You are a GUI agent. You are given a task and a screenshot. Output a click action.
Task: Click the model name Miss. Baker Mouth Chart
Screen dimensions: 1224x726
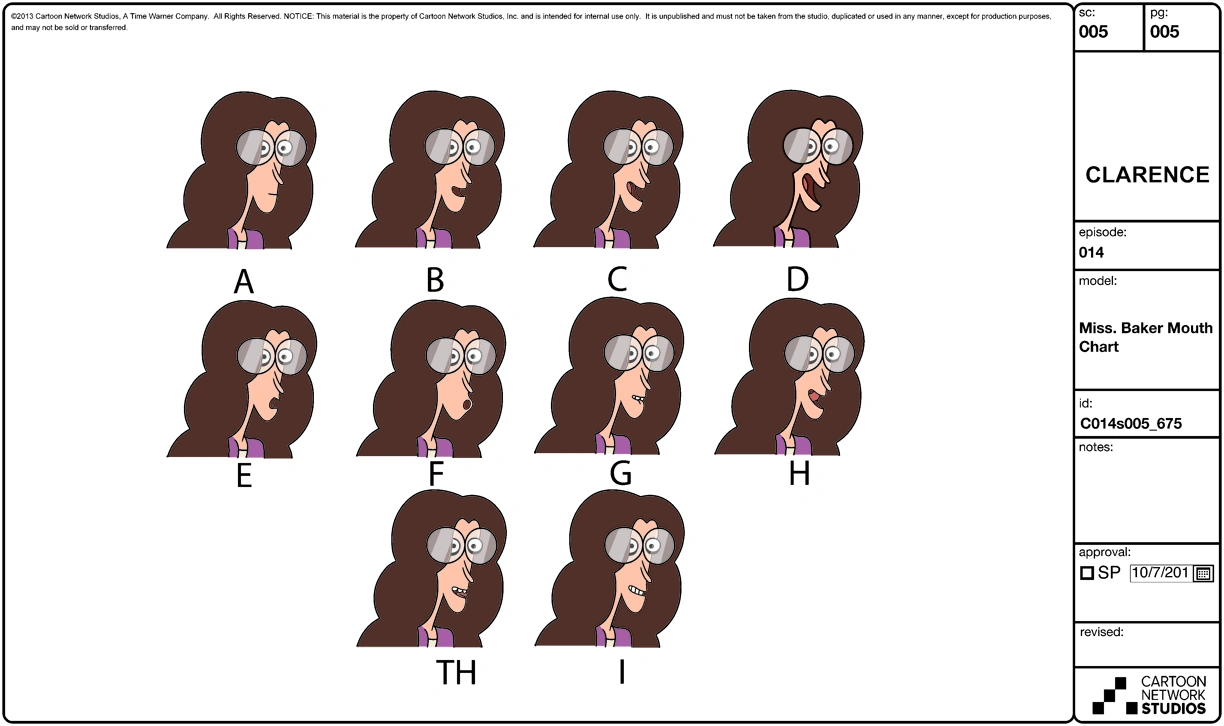pyautogui.click(x=1146, y=337)
